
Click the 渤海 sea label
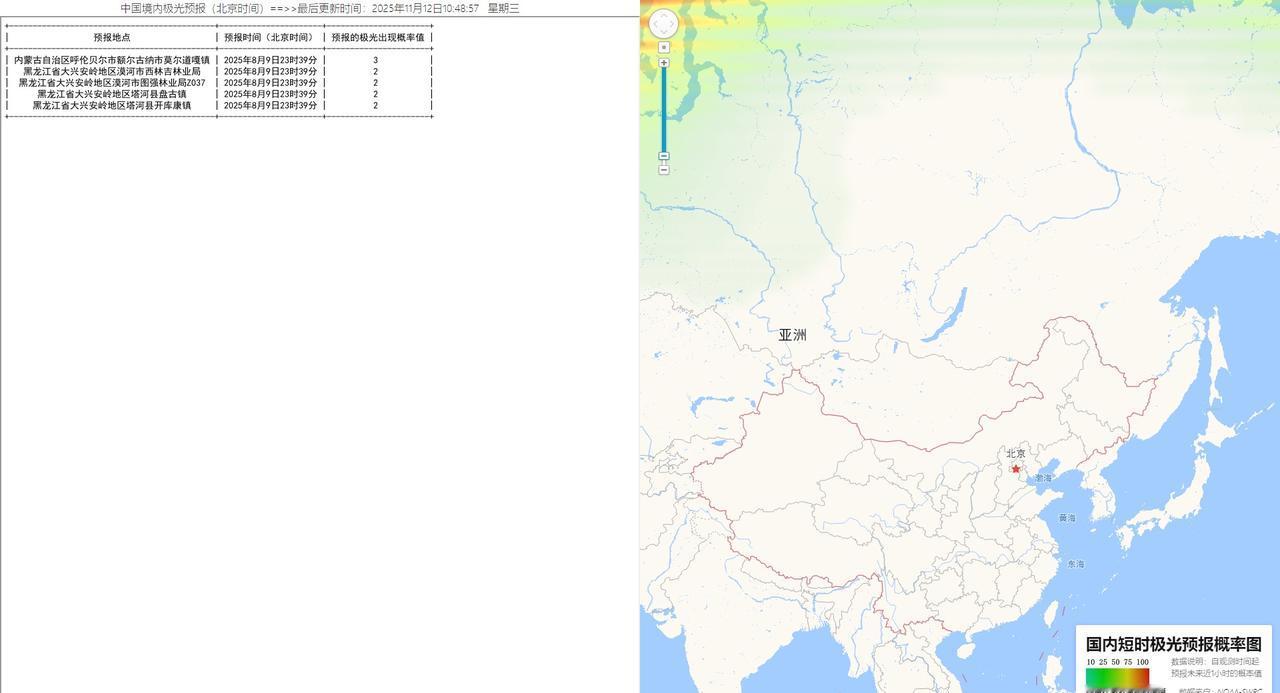coord(1043,478)
